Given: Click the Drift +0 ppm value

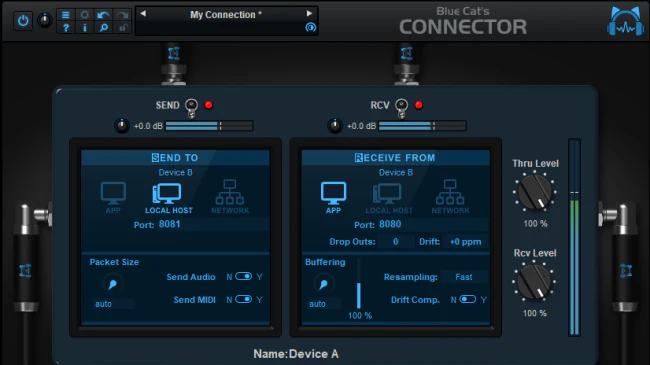Looking at the screenshot, I should tap(465, 242).
